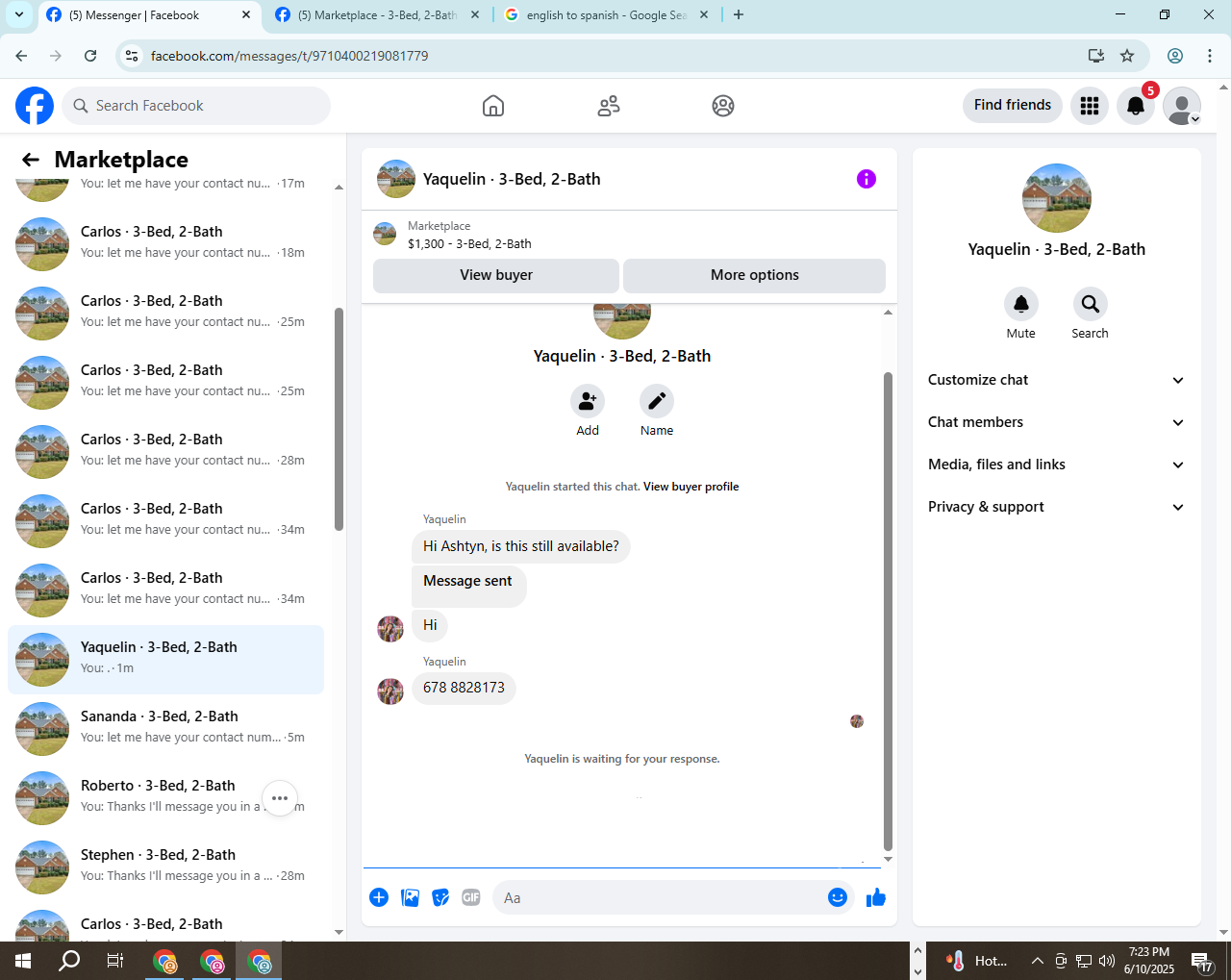This screenshot has height=980, width=1231.
Task: Select the Yaquelin 3-Bed, 2-Bath conversation
Action: pyautogui.click(x=165, y=660)
